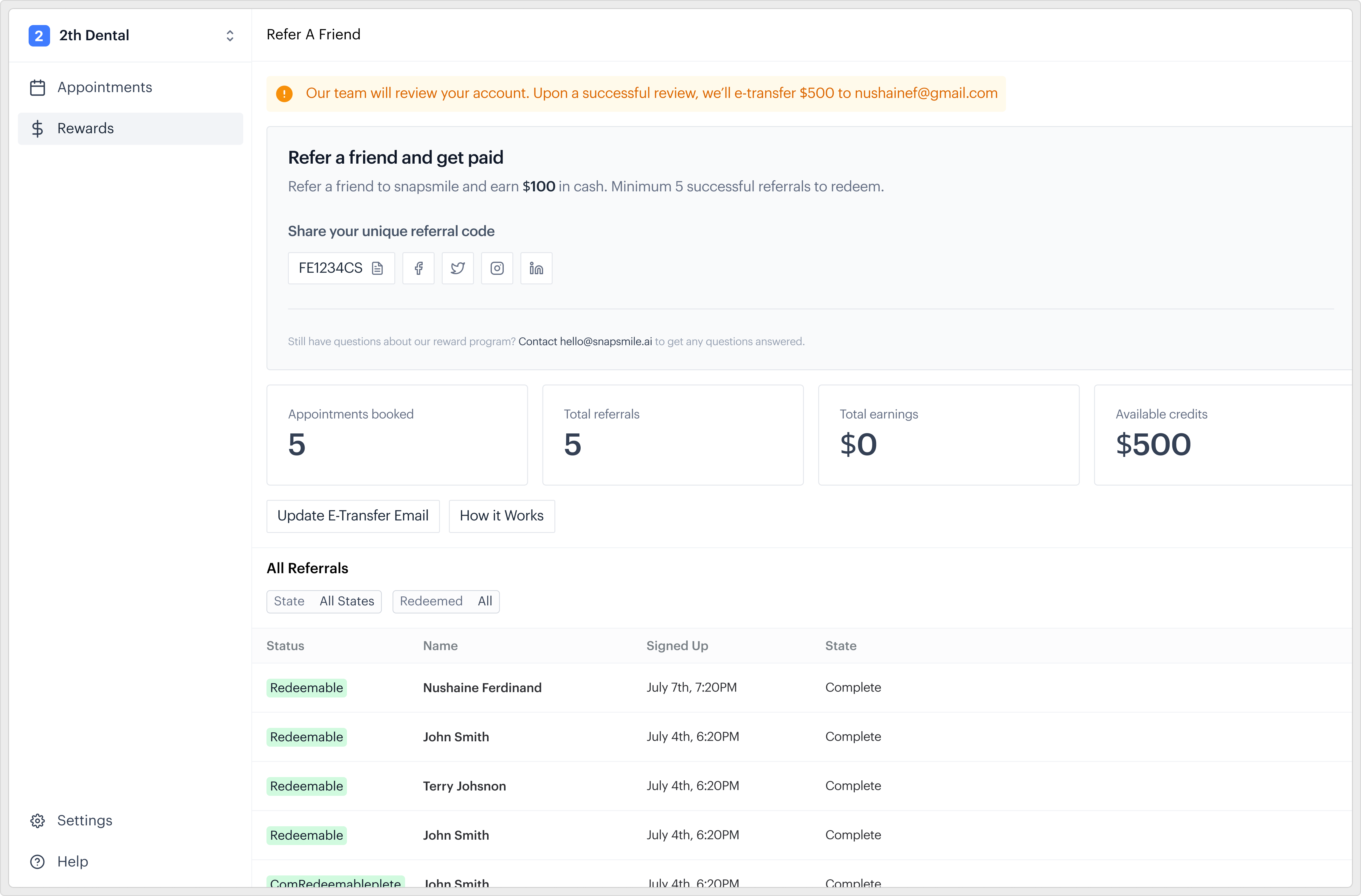The height and width of the screenshot is (896, 1361).
Task: Share referral code on Facebook
Action: coord(418,268)
